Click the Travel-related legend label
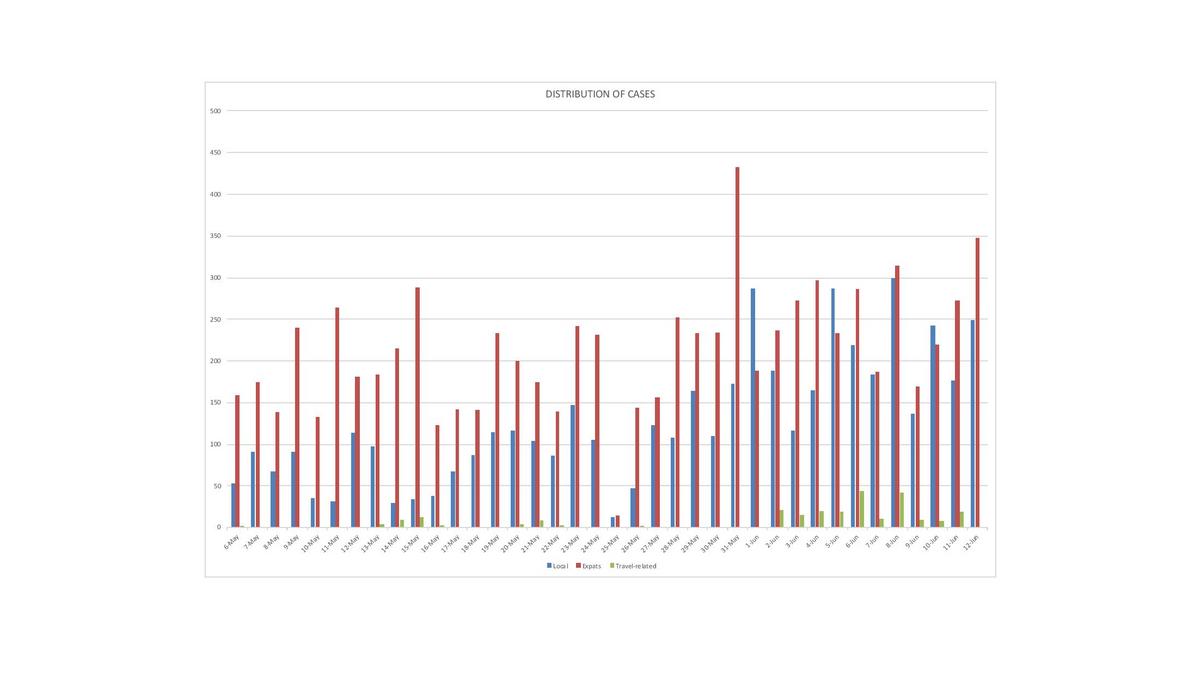This screenshot has height=675, width=1200. click(x=636, y=566)
